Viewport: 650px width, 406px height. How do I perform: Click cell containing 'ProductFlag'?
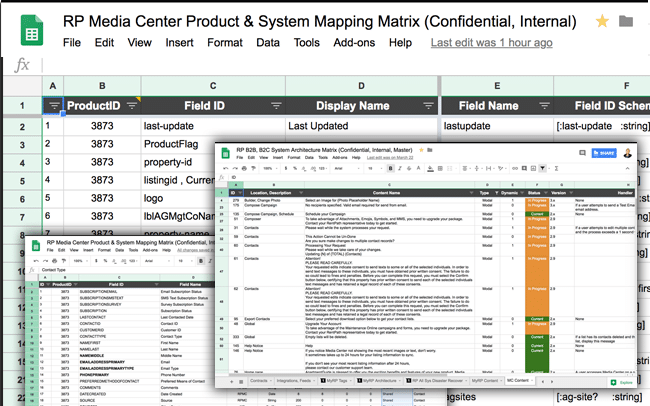pyautogui.click(x=178, y=144)
